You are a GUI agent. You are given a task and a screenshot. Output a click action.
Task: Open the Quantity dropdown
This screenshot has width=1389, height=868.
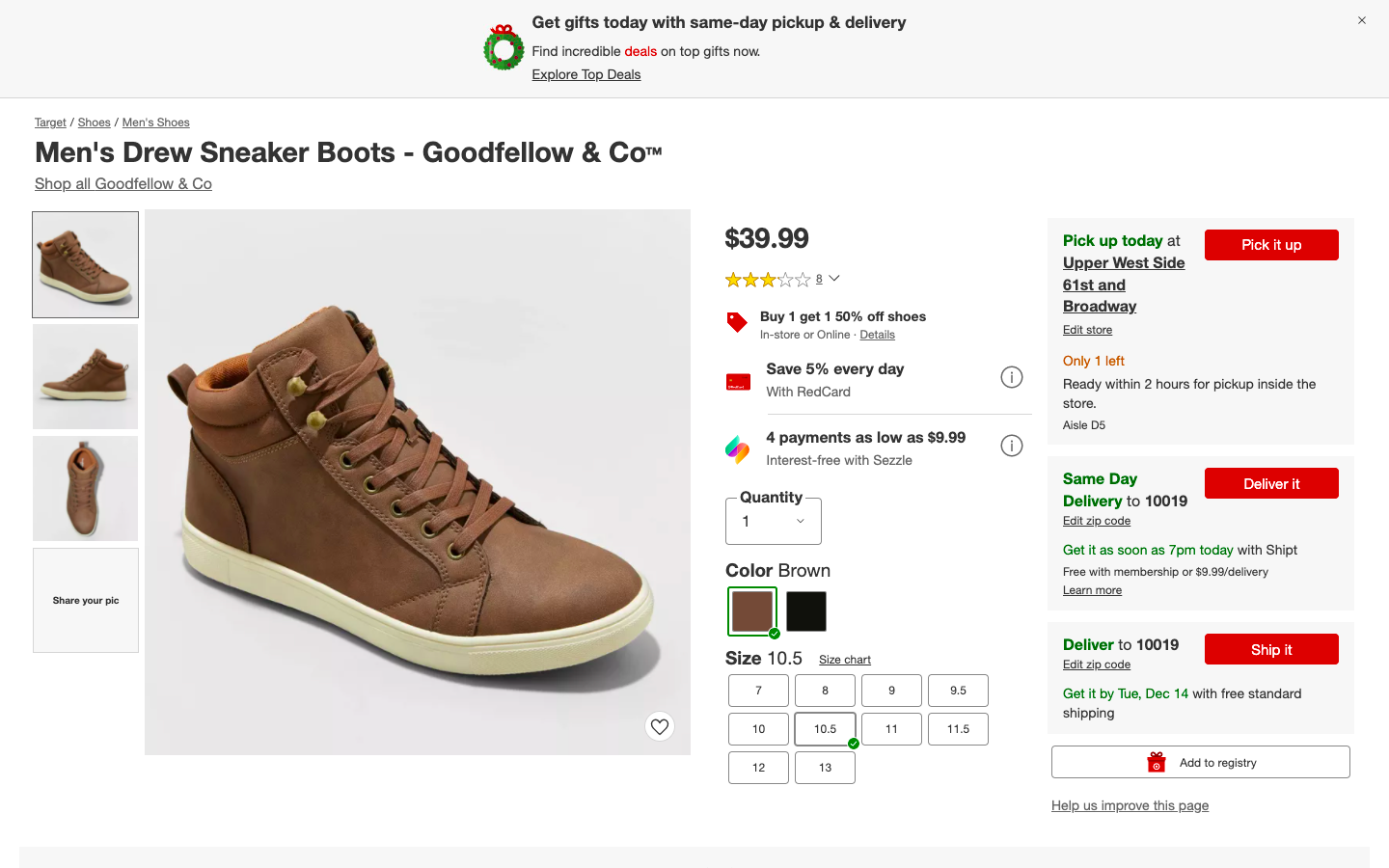(x=773, y=522)
